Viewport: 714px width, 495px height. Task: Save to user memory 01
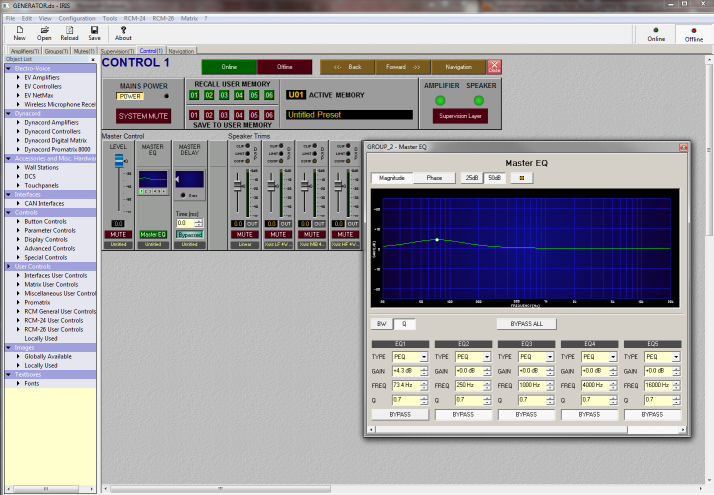194,115
